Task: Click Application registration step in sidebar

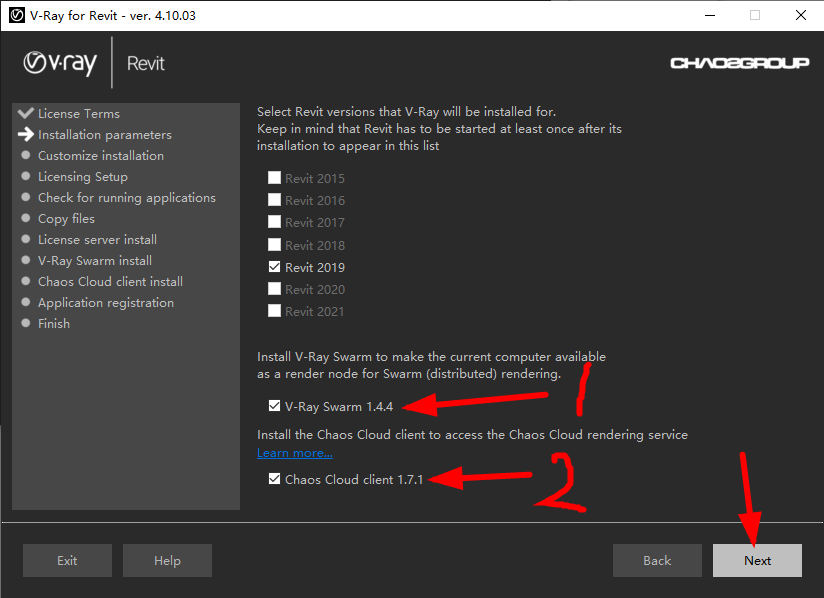Action: [x=106, y=303]
